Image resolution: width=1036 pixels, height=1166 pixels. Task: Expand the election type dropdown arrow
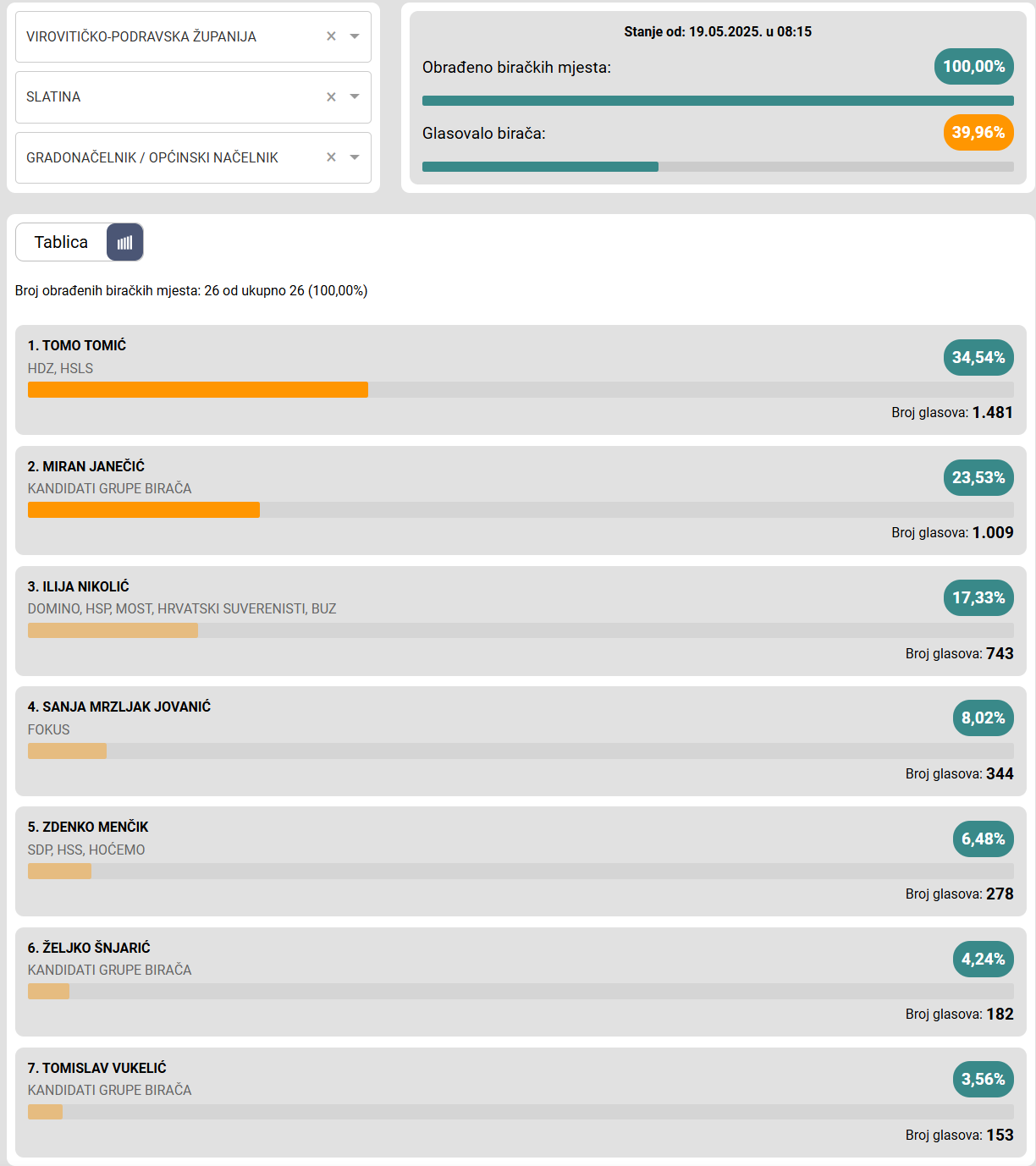point(355,157)
